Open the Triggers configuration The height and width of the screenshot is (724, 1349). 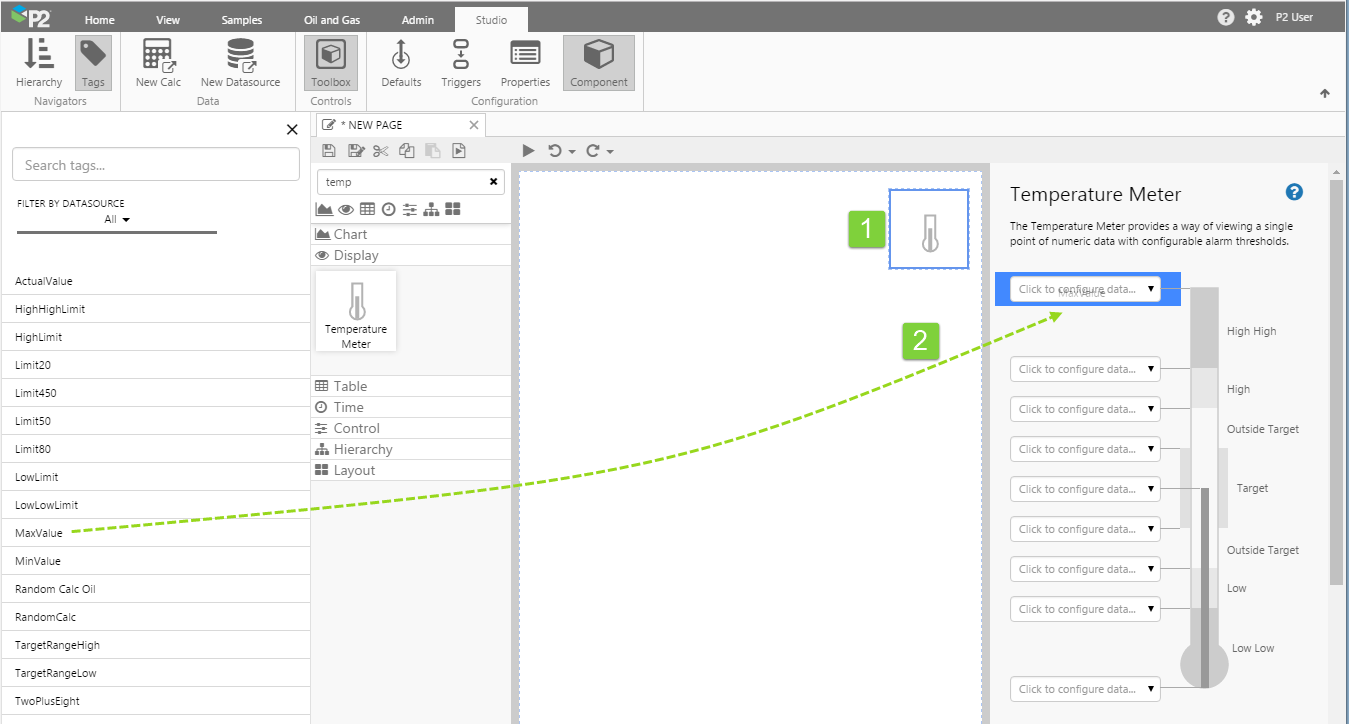tap(460, 64)
